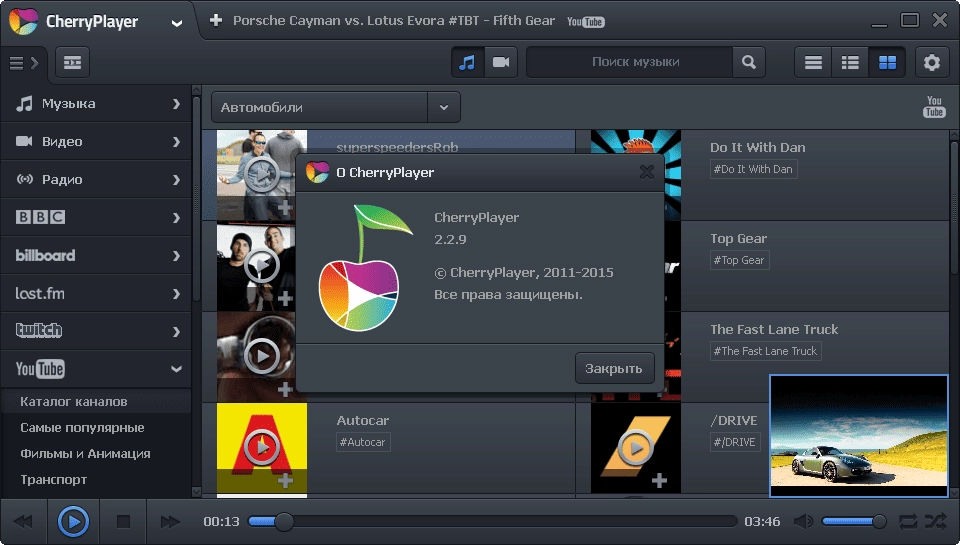Play the second channel thumbnail with two men
960x545 pixels.
[x=261, y=265]
